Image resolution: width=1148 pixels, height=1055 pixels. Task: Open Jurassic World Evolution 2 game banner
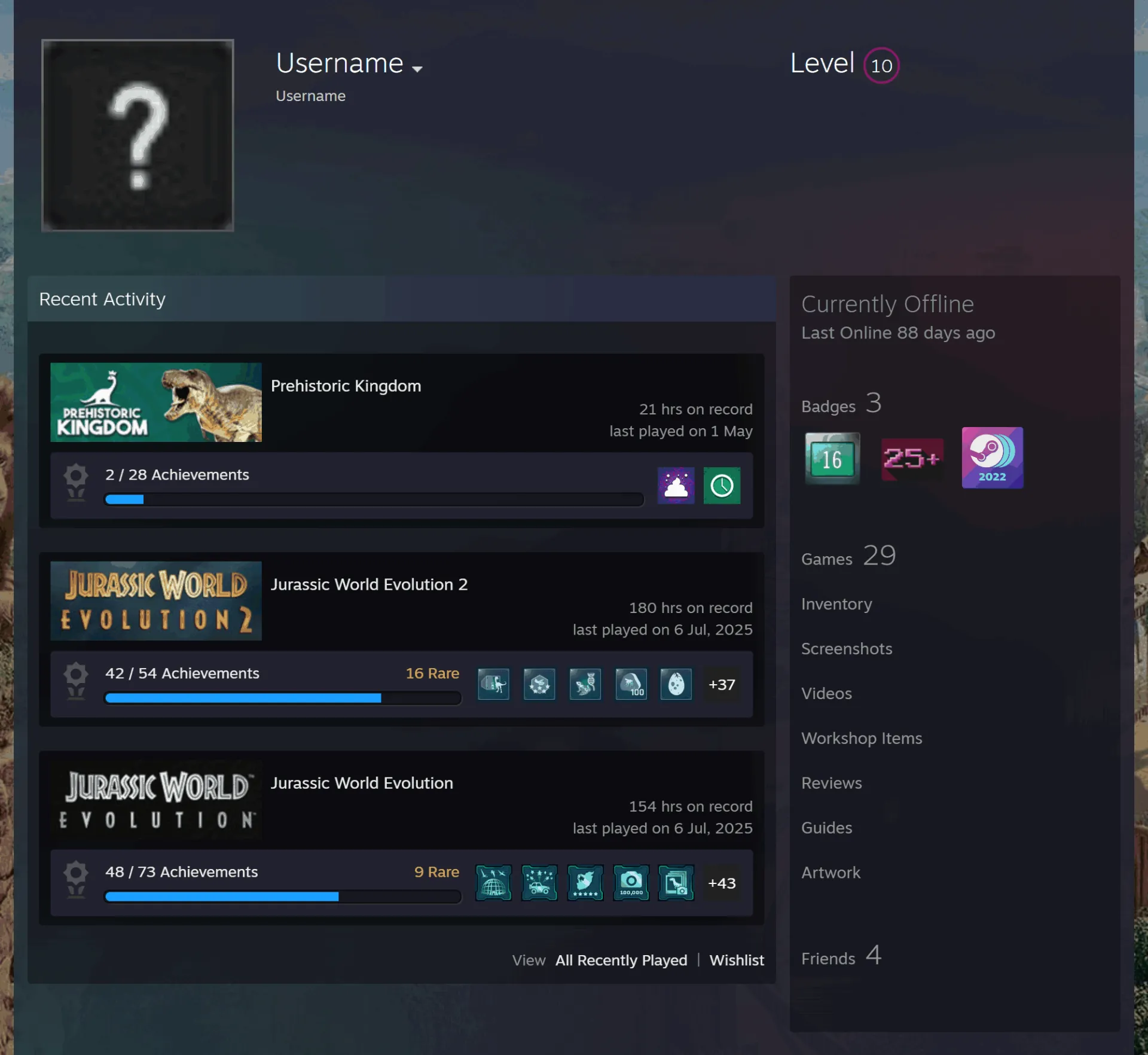156,600
